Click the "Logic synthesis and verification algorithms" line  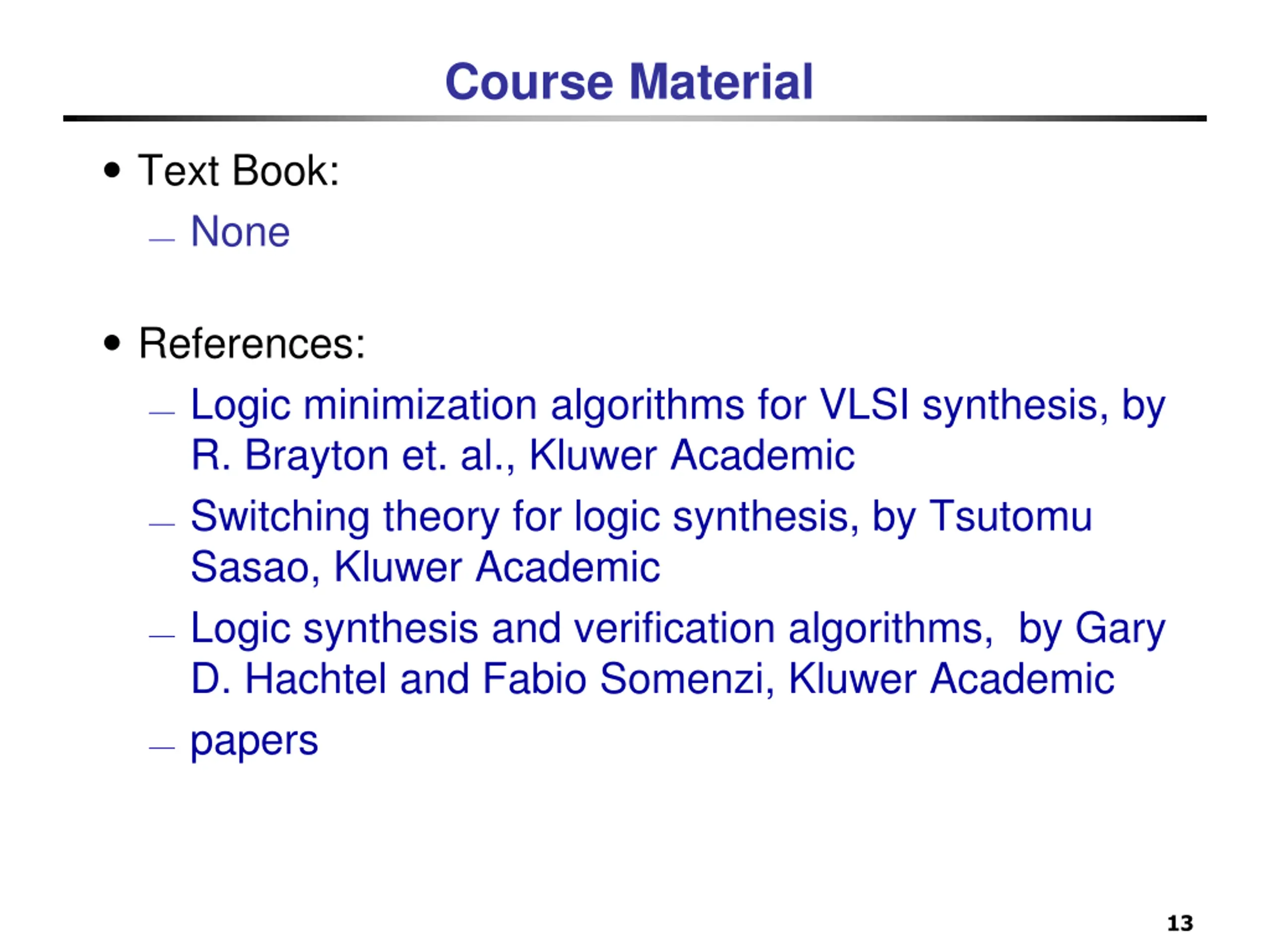(678, 628)
